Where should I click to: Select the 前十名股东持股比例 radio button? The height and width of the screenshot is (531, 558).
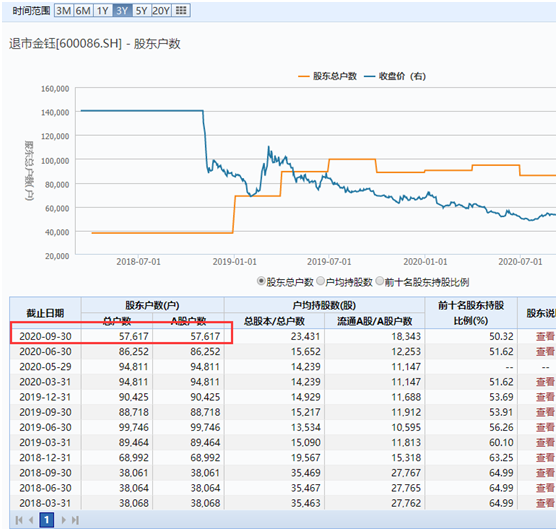(380, 281)
